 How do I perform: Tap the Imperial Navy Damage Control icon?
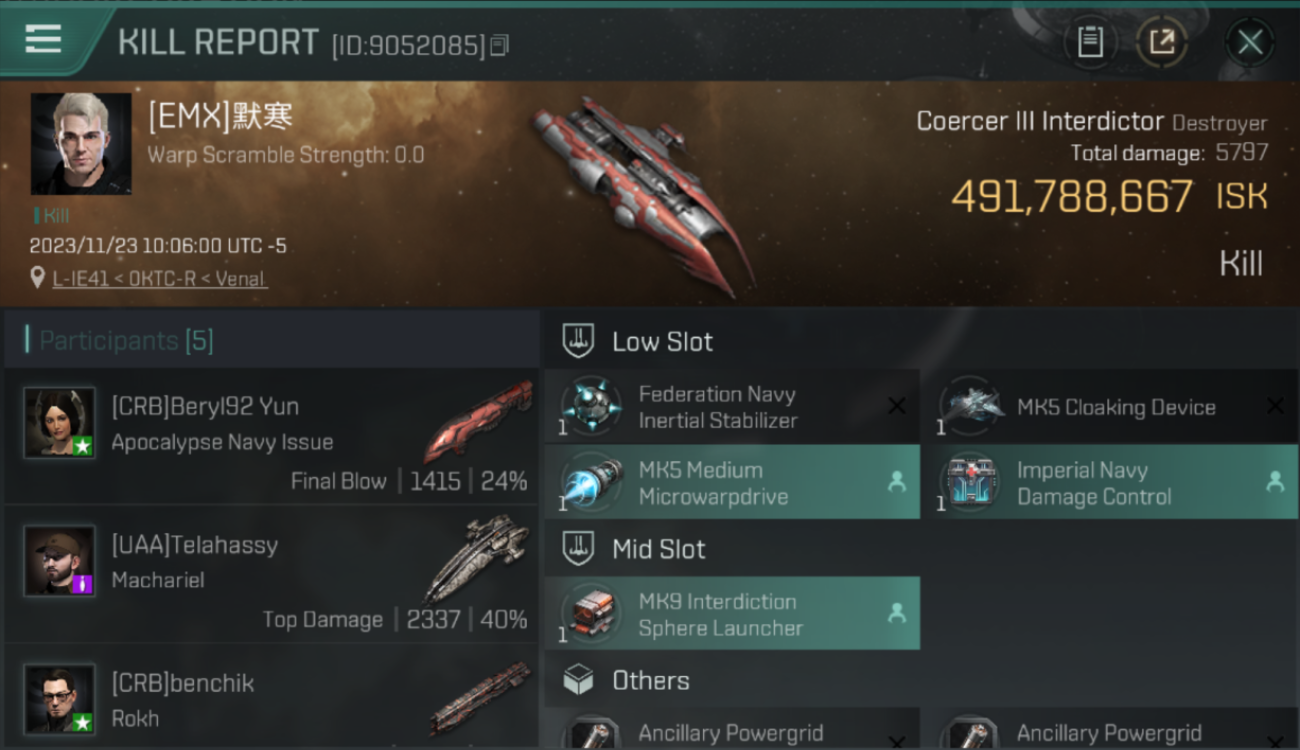tap(969, 482)
